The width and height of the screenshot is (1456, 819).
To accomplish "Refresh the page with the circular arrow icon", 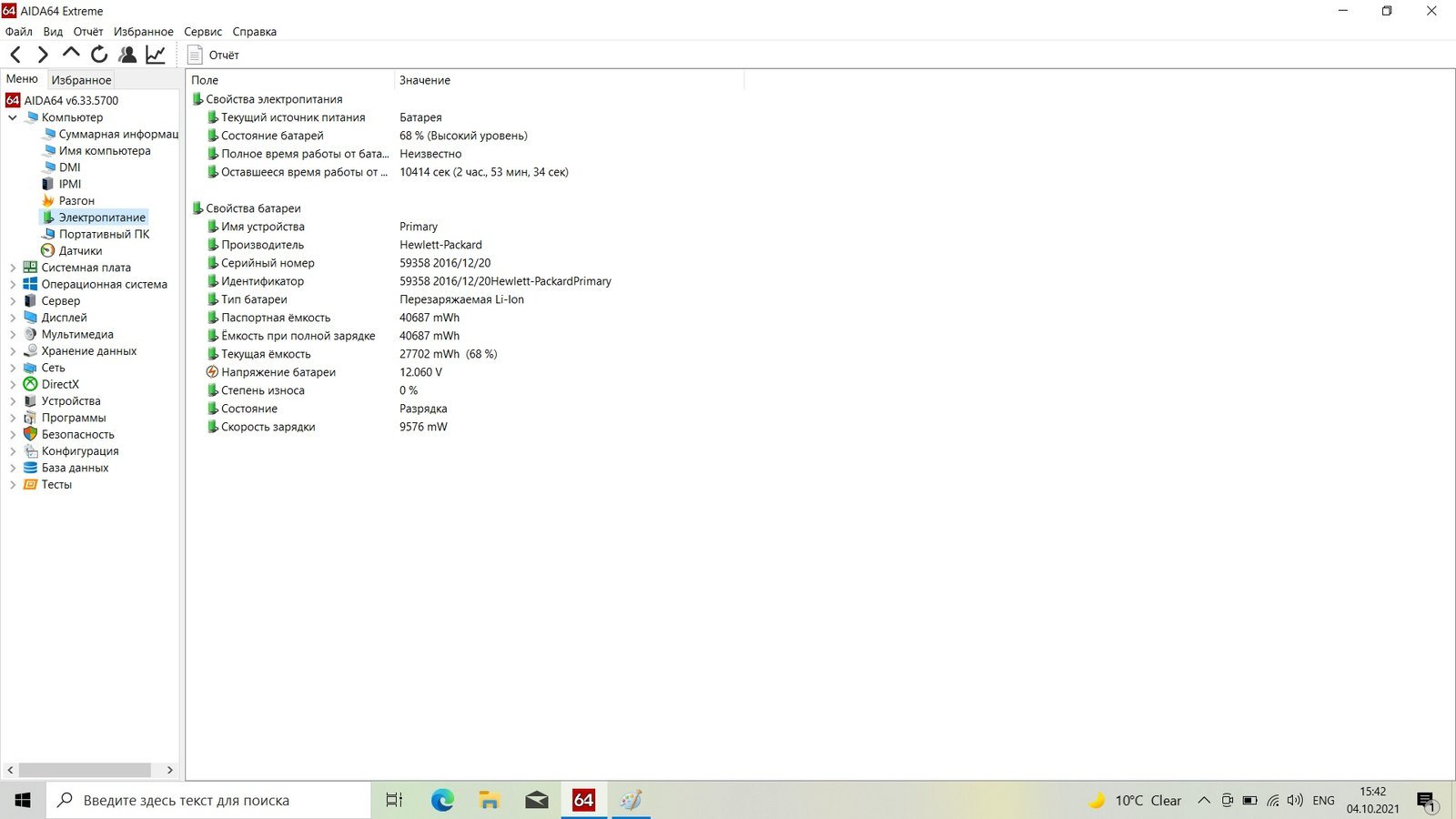I will point(99,56).
